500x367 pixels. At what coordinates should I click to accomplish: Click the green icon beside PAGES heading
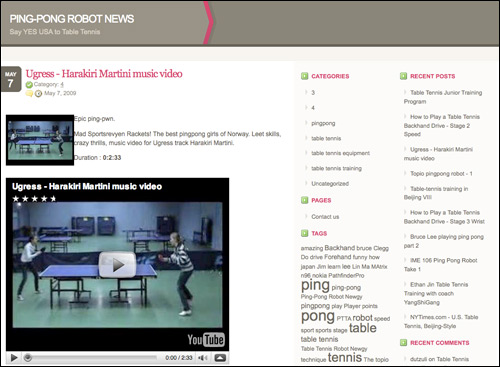(x=305, y=200)
